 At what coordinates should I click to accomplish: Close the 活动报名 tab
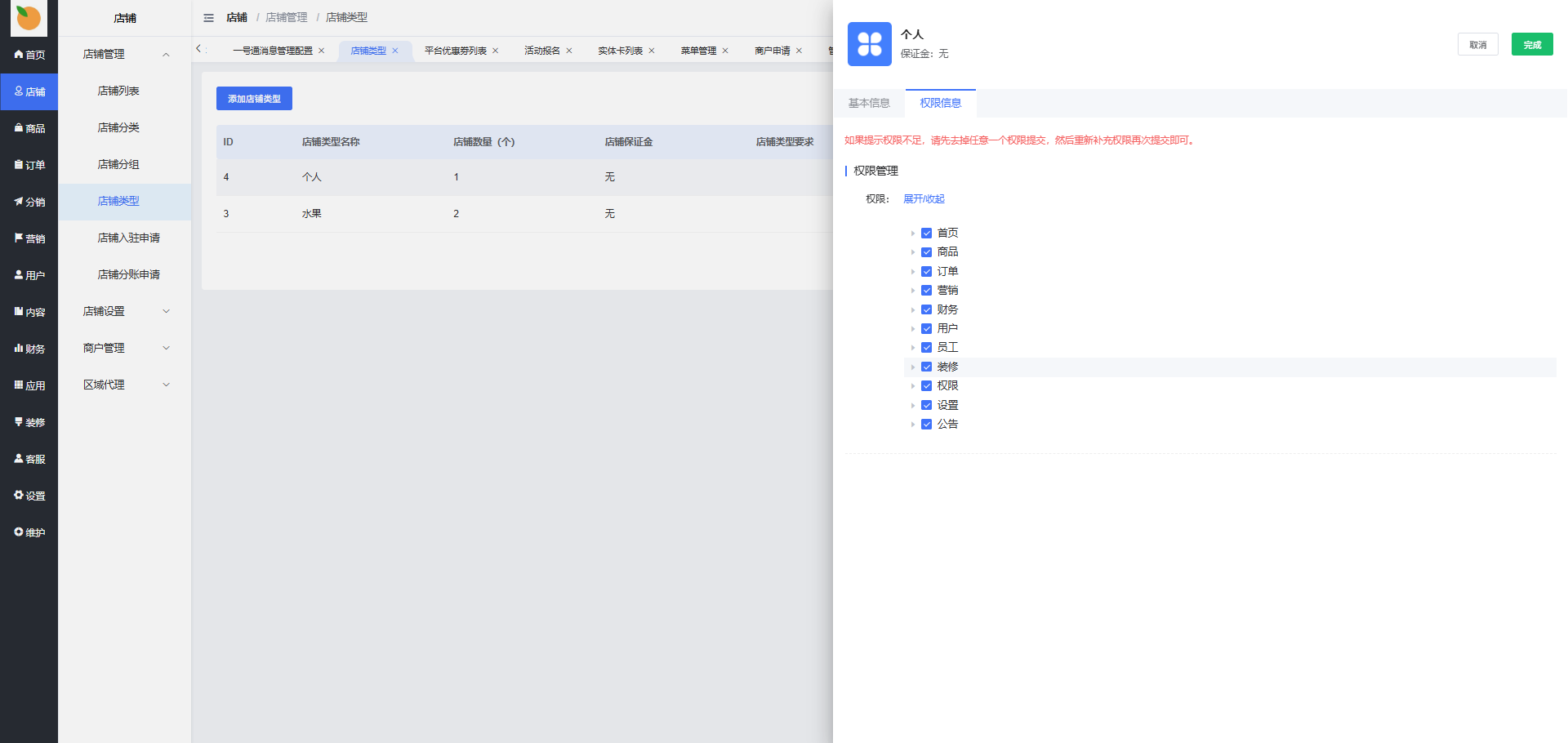(x=569, y=51)
